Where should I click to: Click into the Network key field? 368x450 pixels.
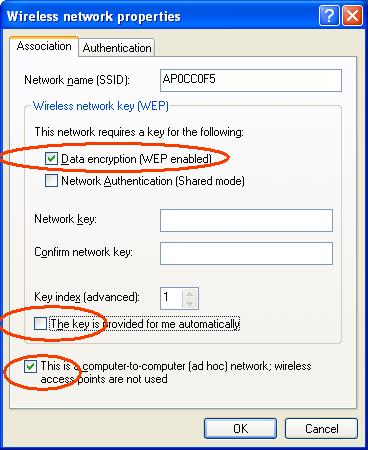click(x=246, y=220)
